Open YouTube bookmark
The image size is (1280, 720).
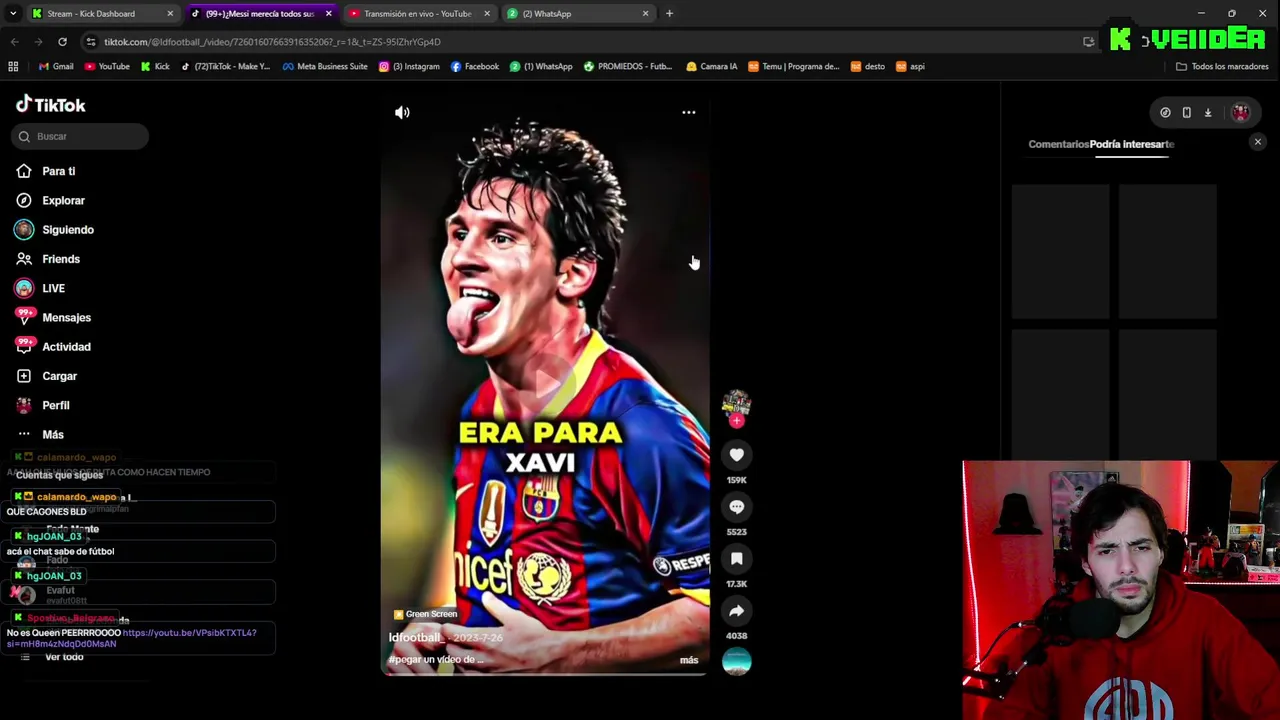pyautogui.click(x=107, y=67)
